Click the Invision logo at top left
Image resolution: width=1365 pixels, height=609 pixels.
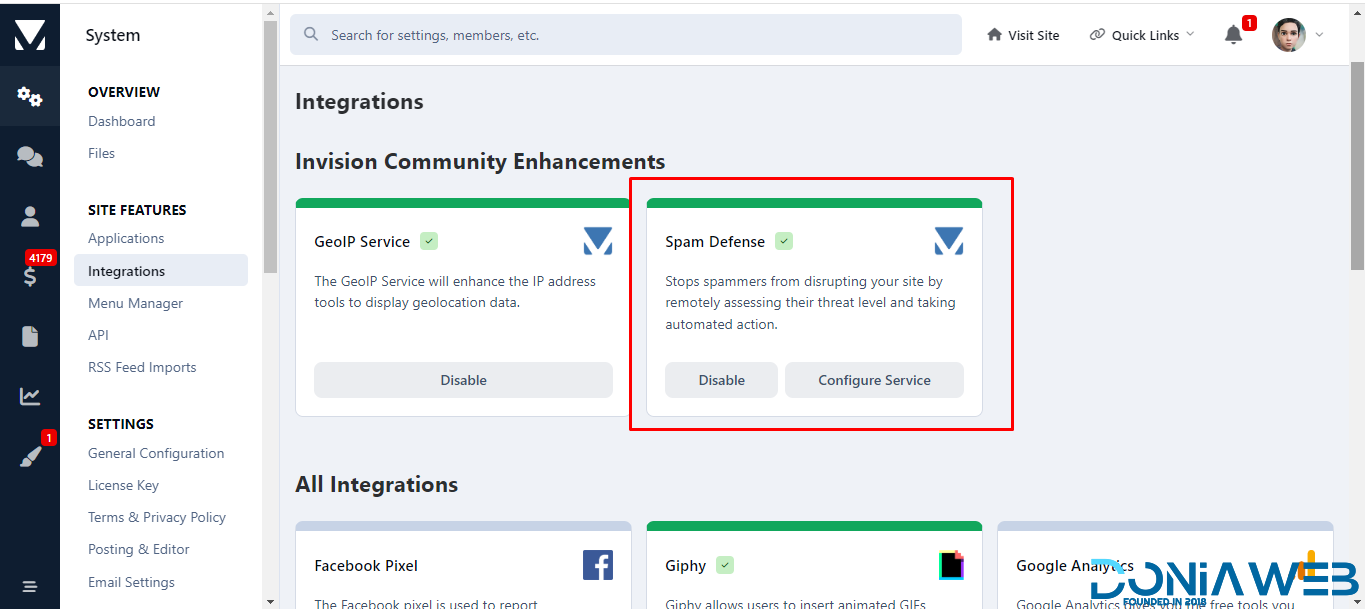[x=30, y=35]
